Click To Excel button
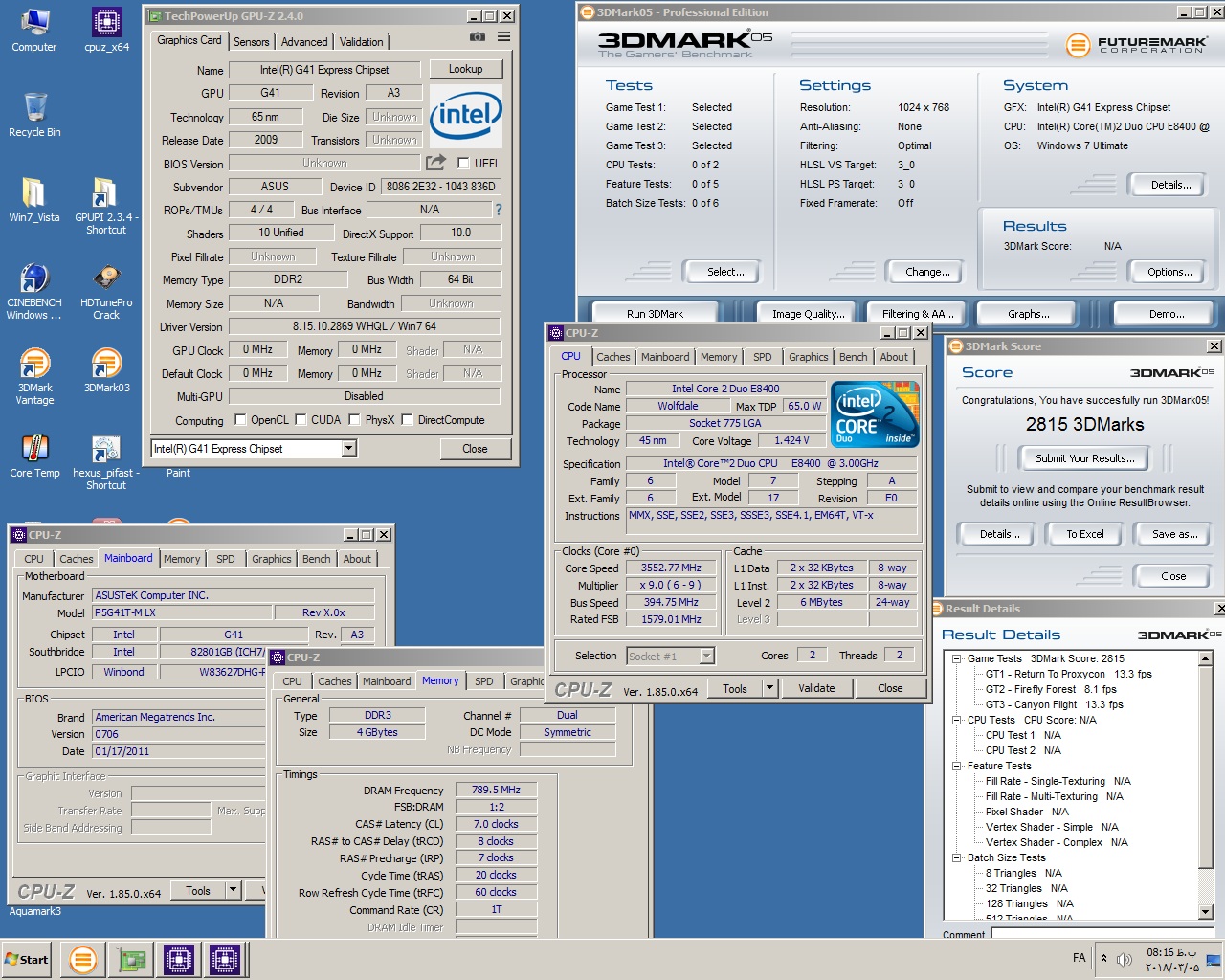This screenshot has width=1225, height=980. click(x=1085, y=534)
